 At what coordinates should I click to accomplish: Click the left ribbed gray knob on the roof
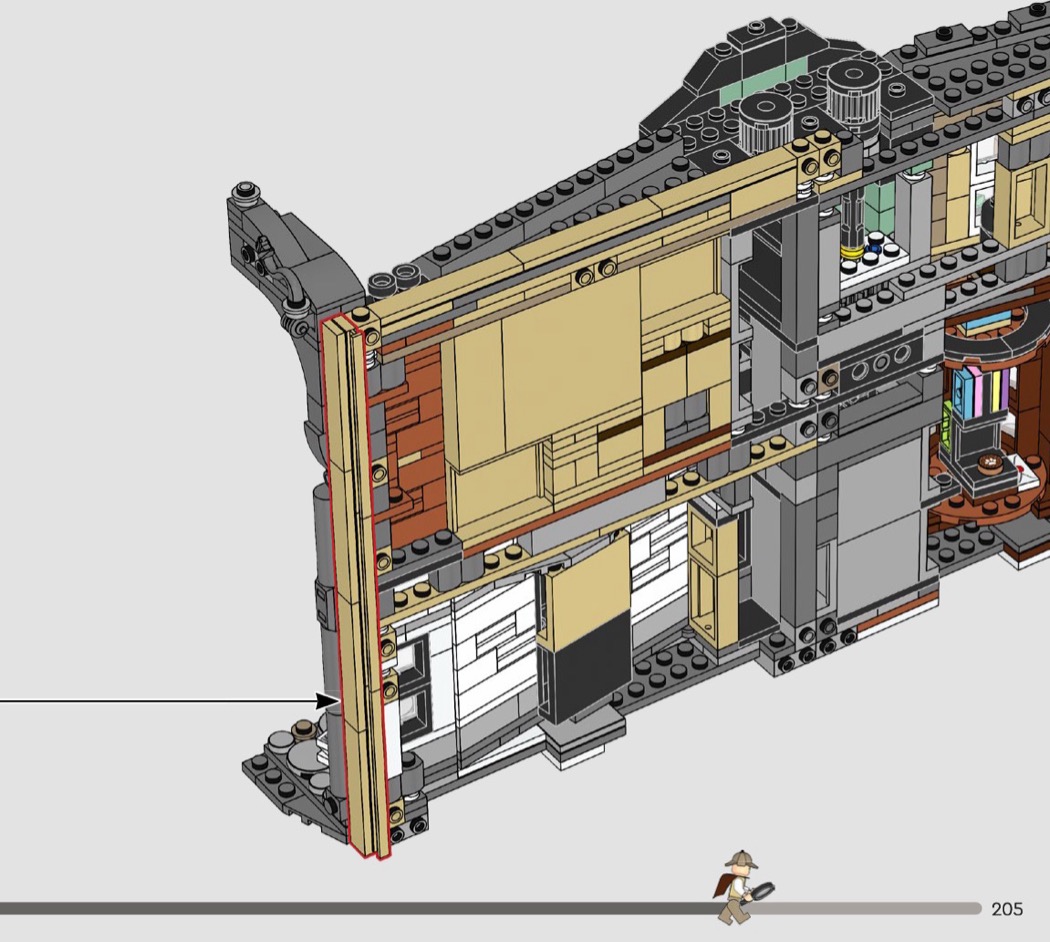point(765,121)
